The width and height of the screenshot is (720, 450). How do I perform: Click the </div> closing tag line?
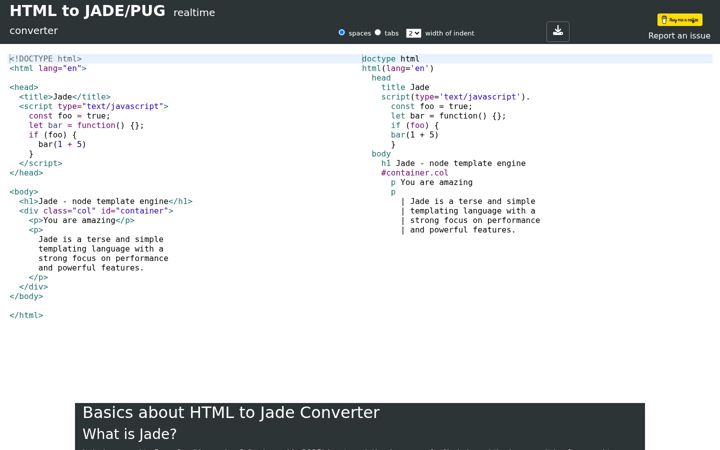tap(34, 287)
